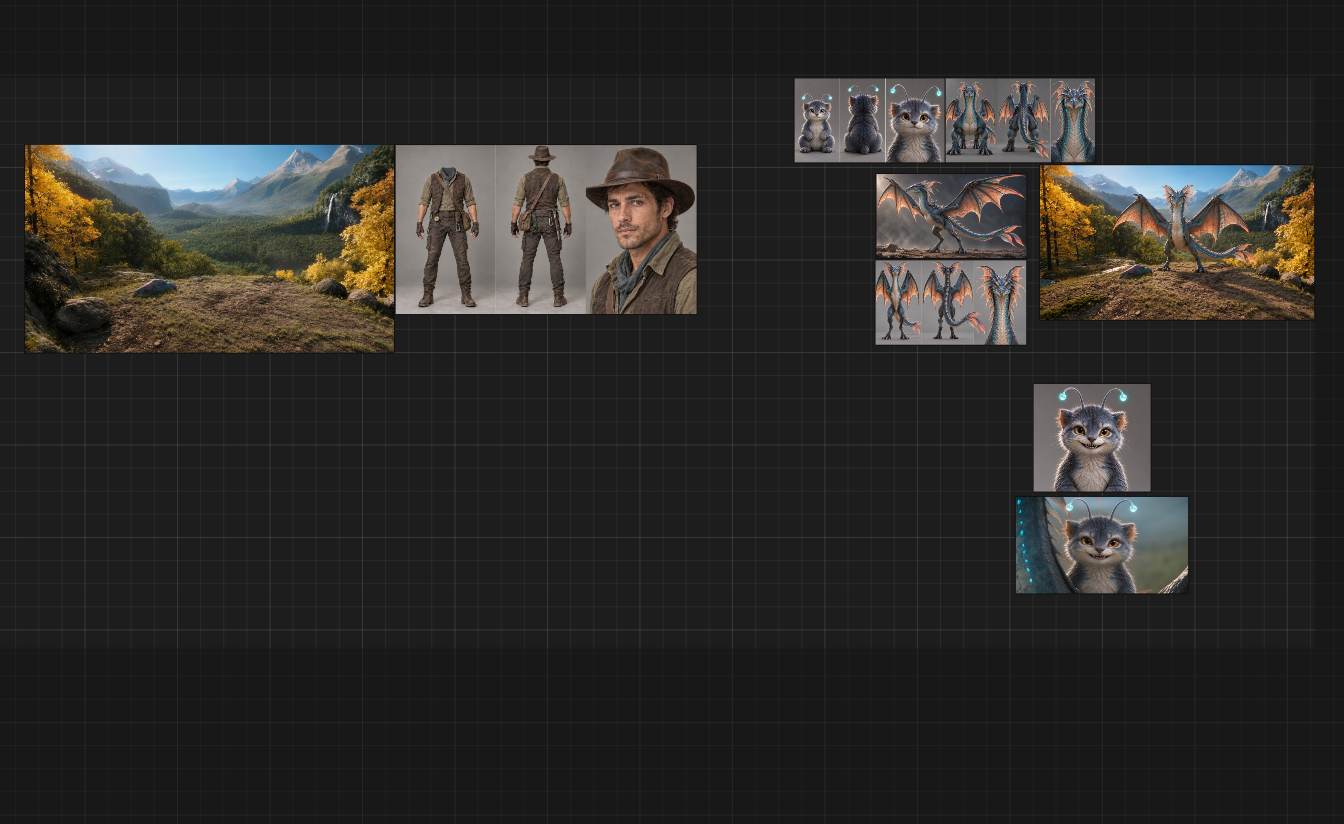The height and width of the screenshot is (824, 1344).
Task: Select the explorer character sheet with hat
Action: (546, 230)
